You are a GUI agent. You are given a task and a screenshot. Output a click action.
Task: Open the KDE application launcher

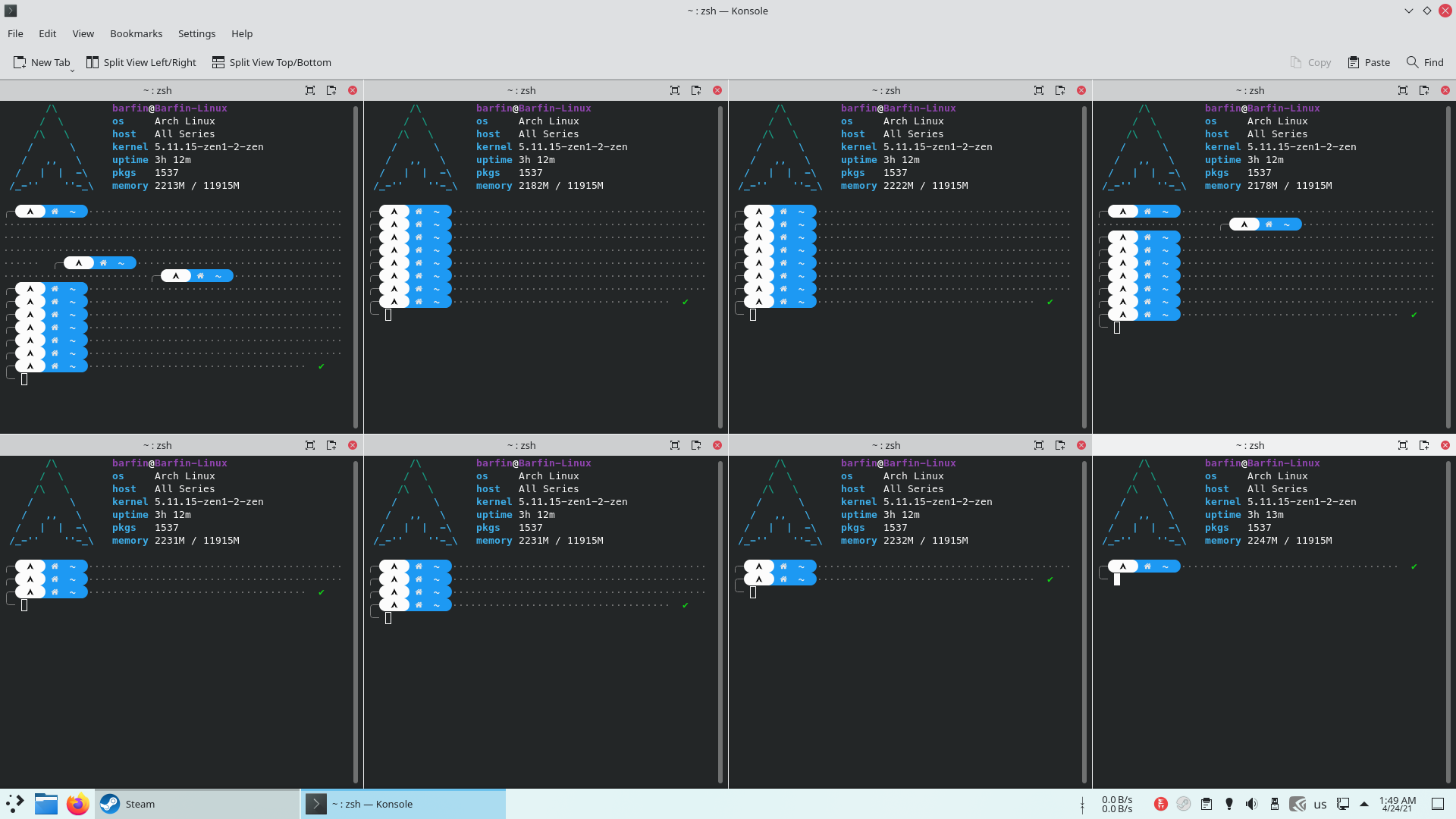[15, 804]
